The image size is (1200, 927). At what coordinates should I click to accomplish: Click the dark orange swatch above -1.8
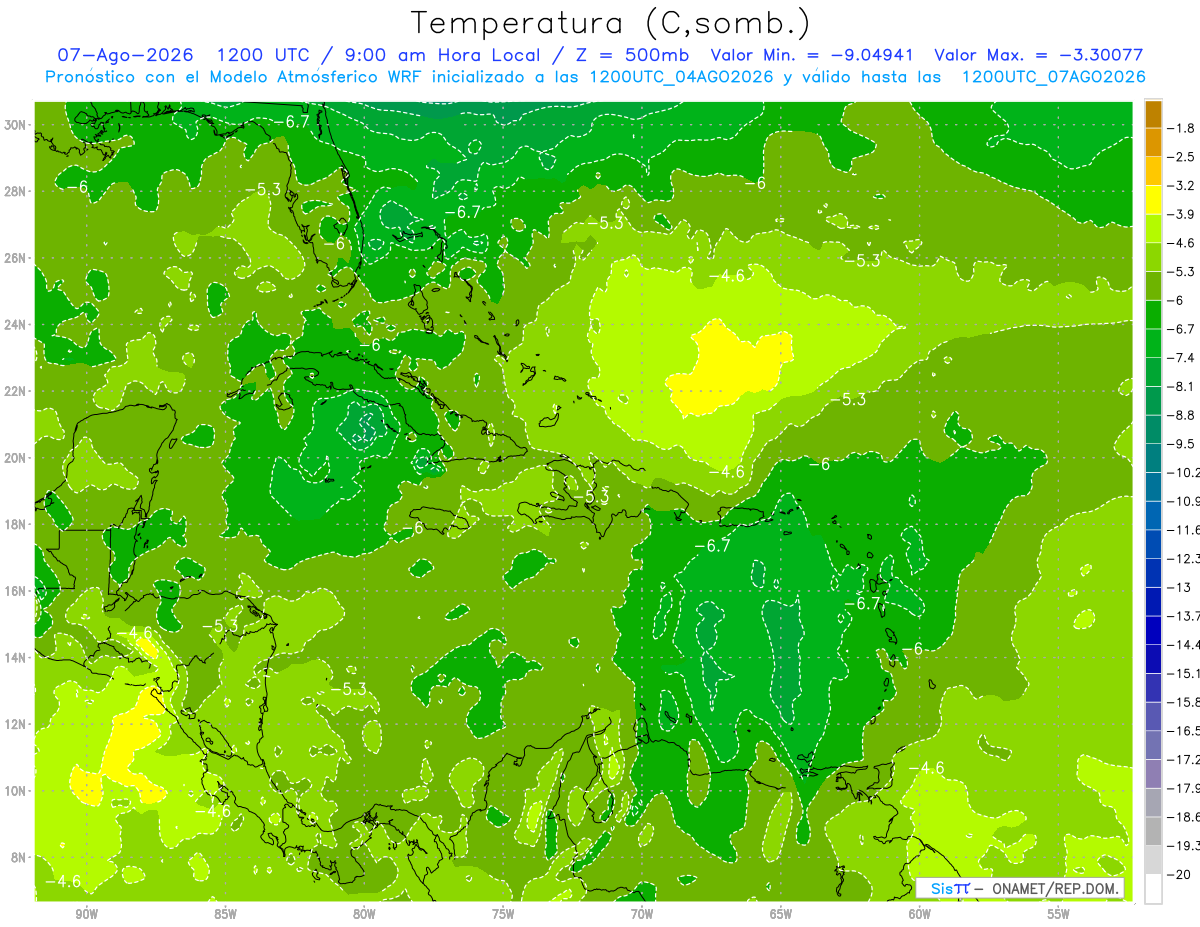[1153, 114]
